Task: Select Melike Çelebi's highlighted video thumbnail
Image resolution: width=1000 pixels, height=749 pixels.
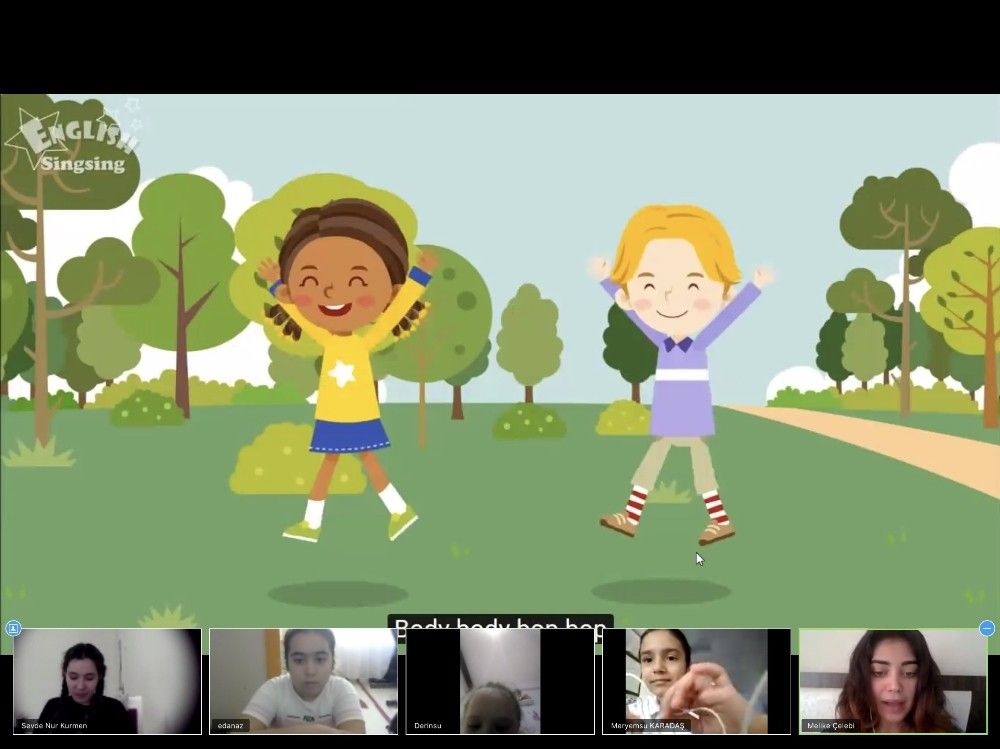Action: (x=893, y=680)
